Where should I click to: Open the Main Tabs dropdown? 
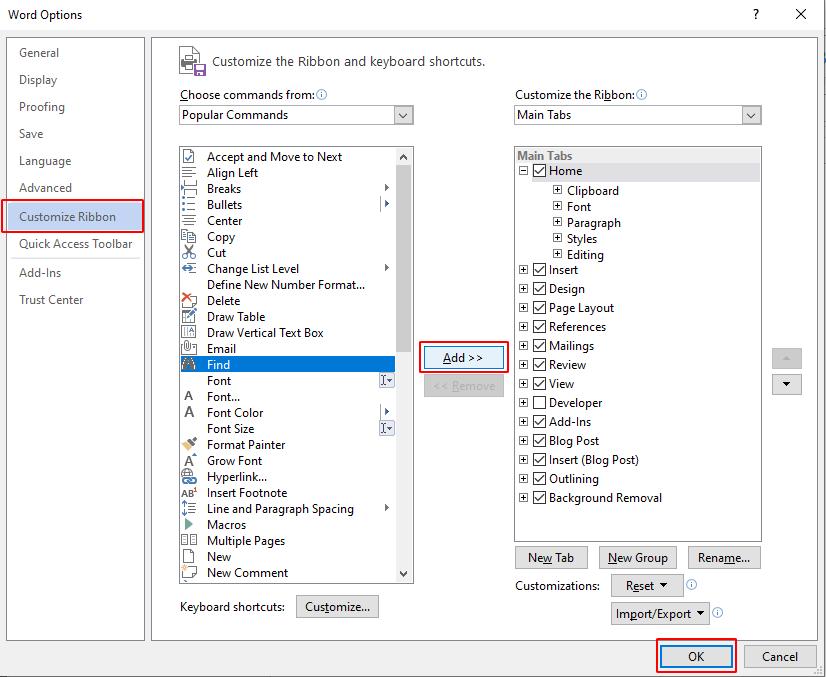tap(753, 115)
